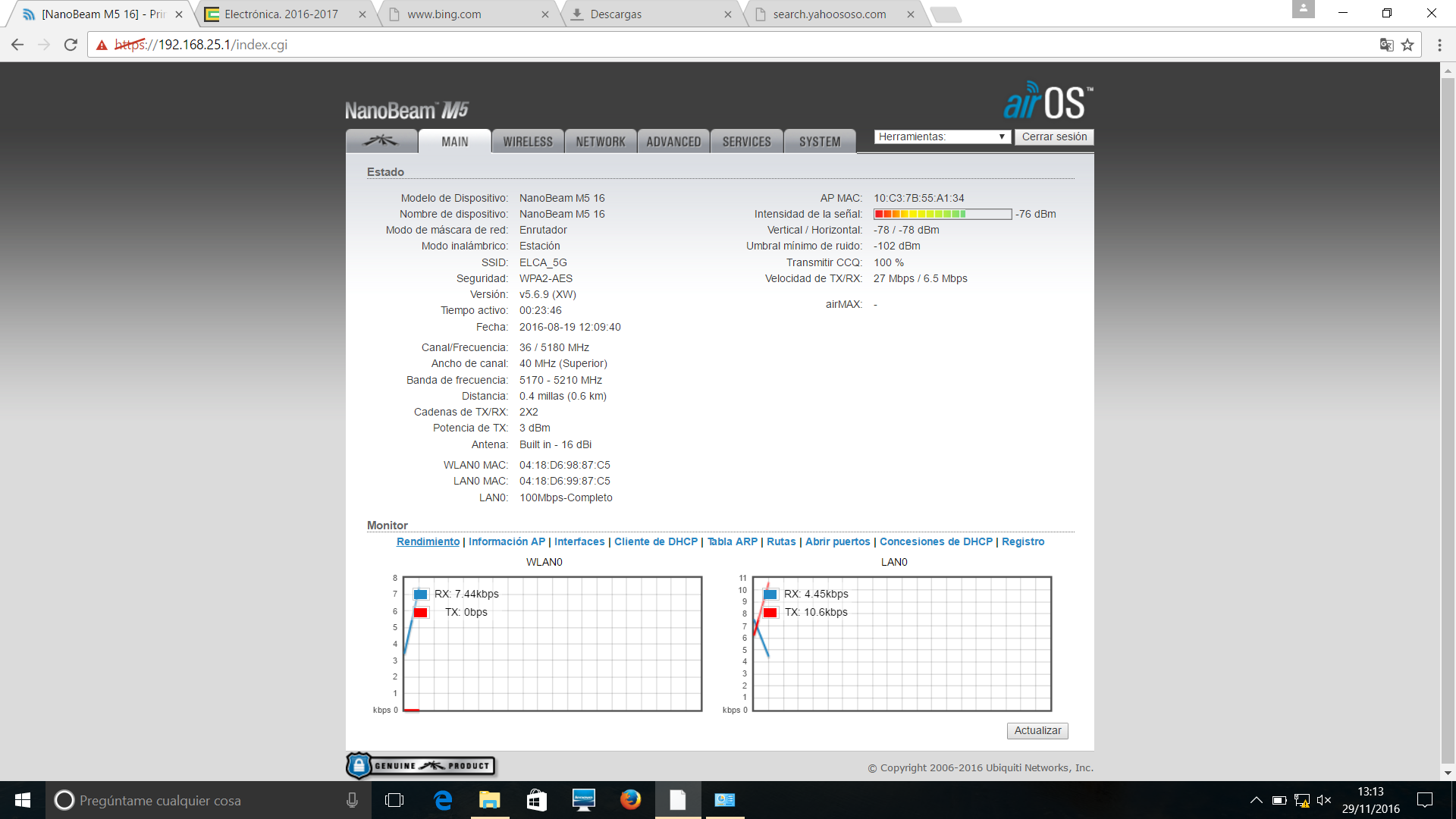Image resolution: width=1456 pixels, height=819 pixels.
Task: Open the SERVICES tab
Action: click(746, 141)
